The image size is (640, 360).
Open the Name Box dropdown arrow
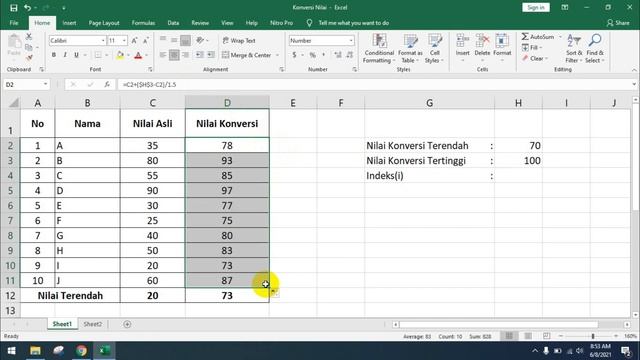coord(45,84)
